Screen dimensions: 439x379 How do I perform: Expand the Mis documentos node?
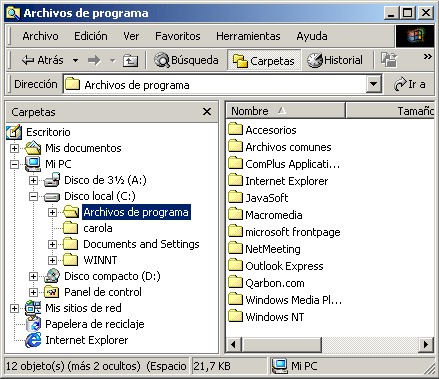click(14, 148)
